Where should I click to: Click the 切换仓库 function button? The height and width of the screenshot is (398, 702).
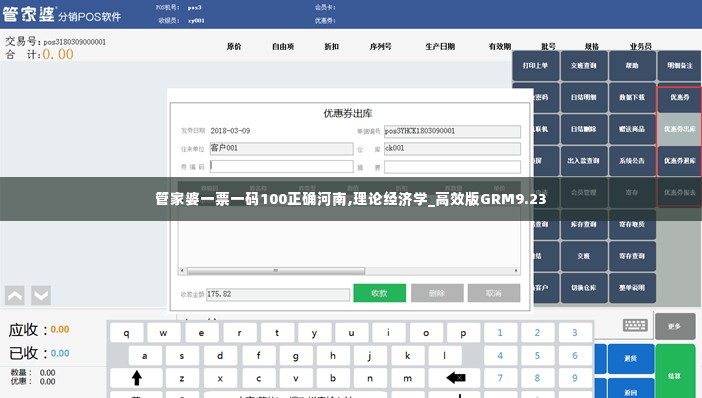click(x=584, y=288)
